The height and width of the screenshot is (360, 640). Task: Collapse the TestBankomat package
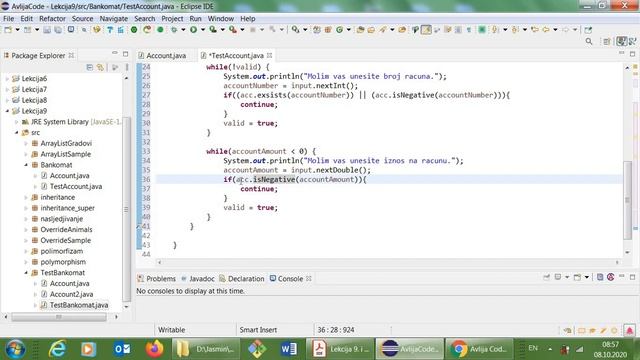pos(26,272)
